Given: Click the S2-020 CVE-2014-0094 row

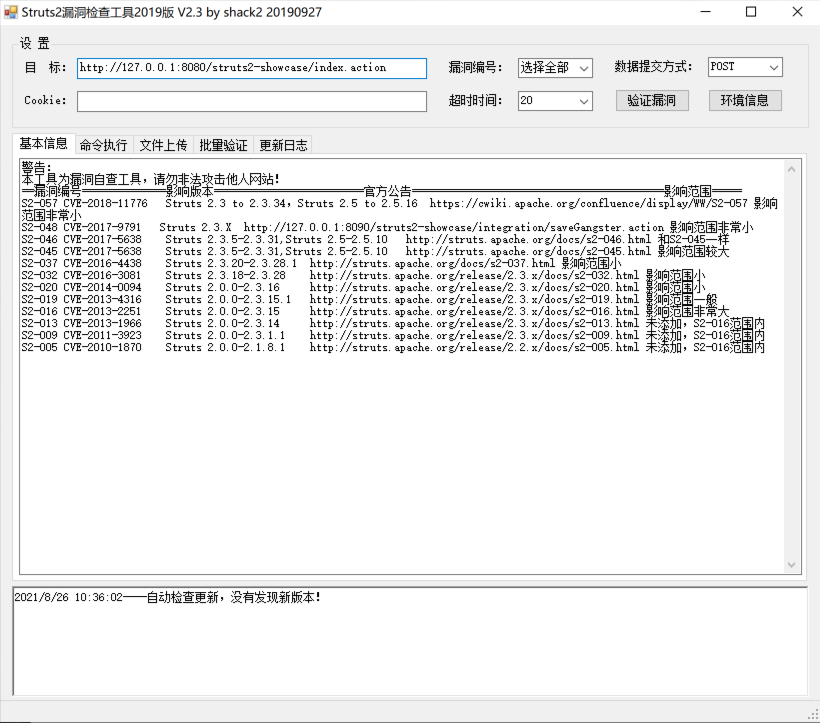Looking at the screenshot, I should 363,288.
